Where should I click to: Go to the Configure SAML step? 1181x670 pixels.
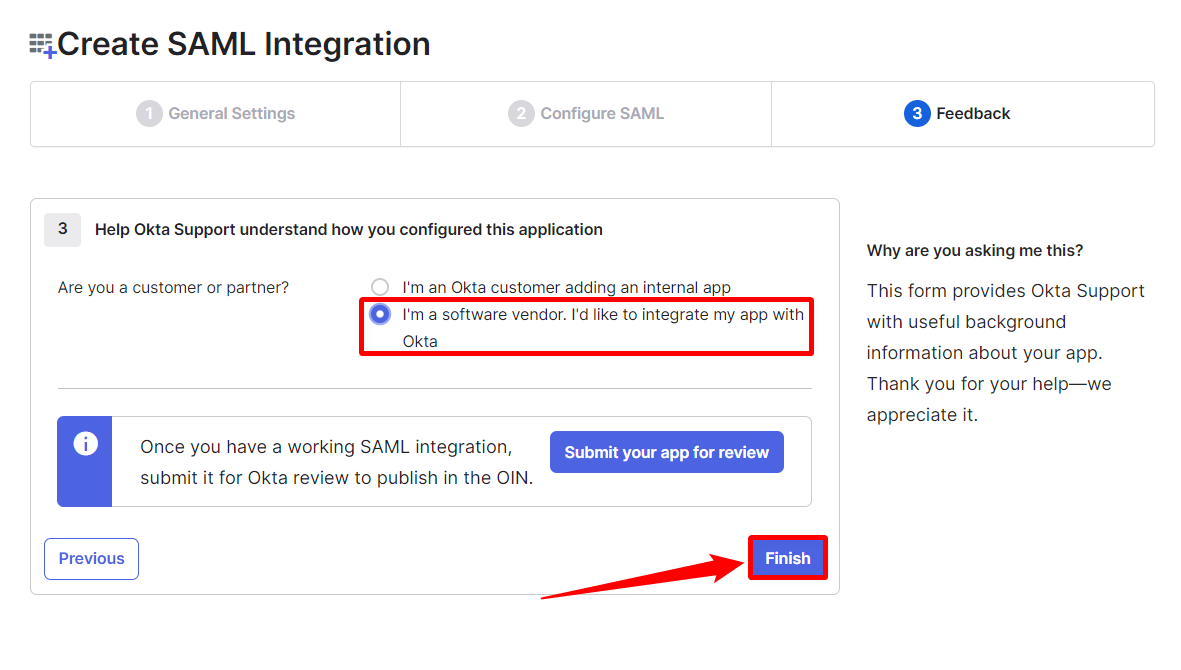602,114
